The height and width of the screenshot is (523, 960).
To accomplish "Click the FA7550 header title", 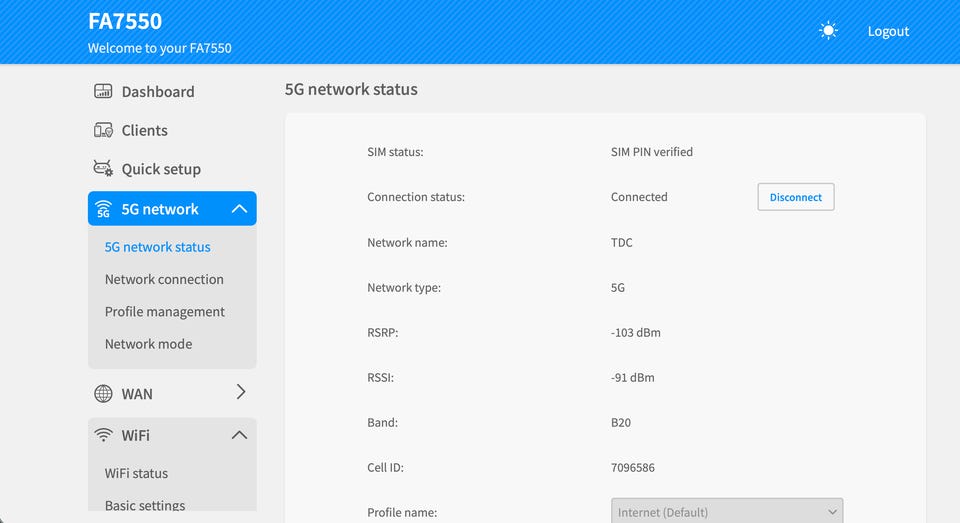I will coord(125,21).
